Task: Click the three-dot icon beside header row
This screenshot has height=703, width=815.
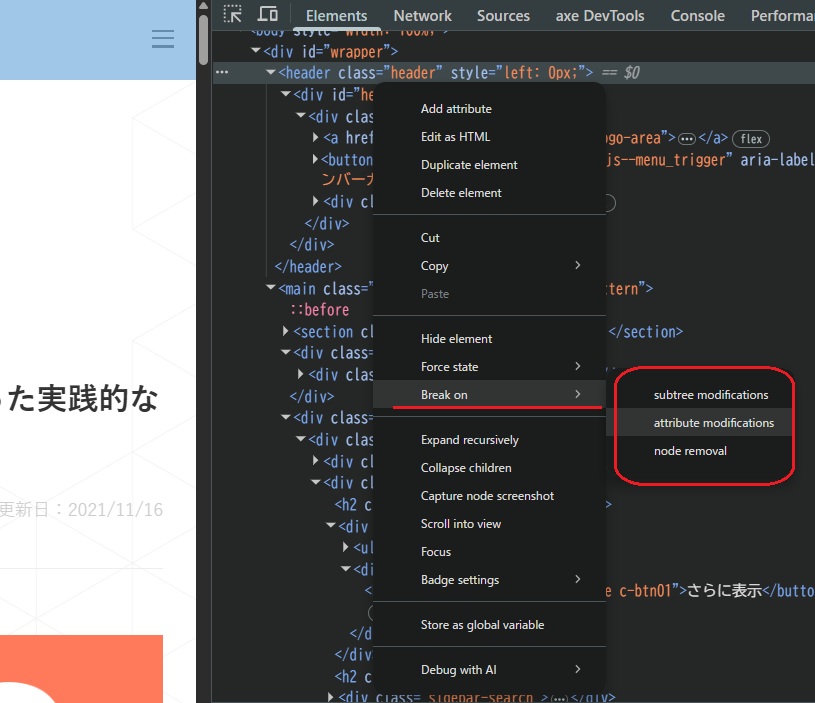Action: coord(222,72)
